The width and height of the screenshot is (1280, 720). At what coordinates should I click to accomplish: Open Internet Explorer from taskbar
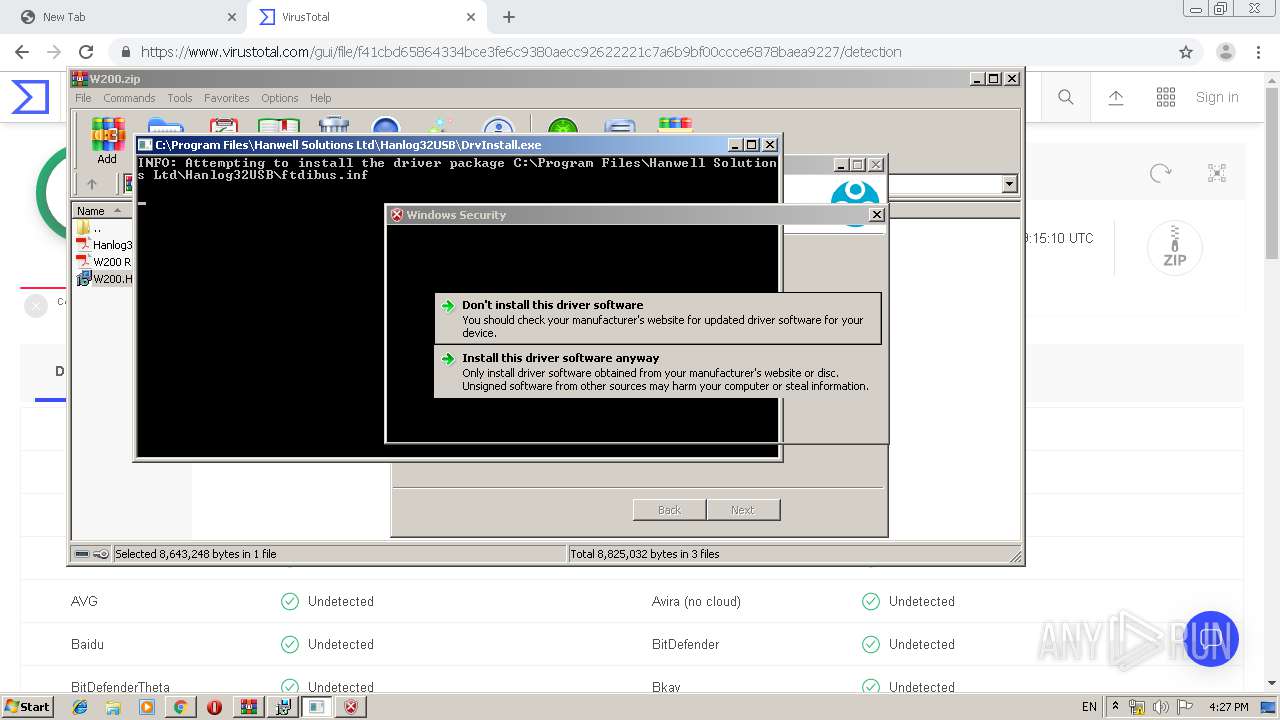click(x=81, y=707)
